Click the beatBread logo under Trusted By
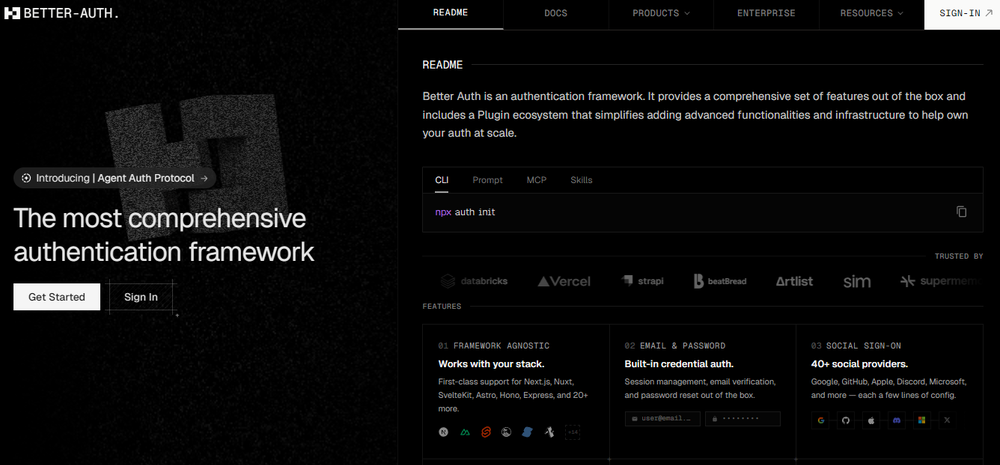The height and width of the screenshot is (465, 1000). tap(720, 281)
